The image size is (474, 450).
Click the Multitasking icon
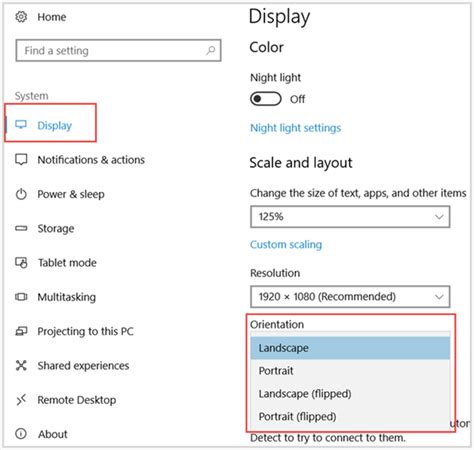pos(21,297)
